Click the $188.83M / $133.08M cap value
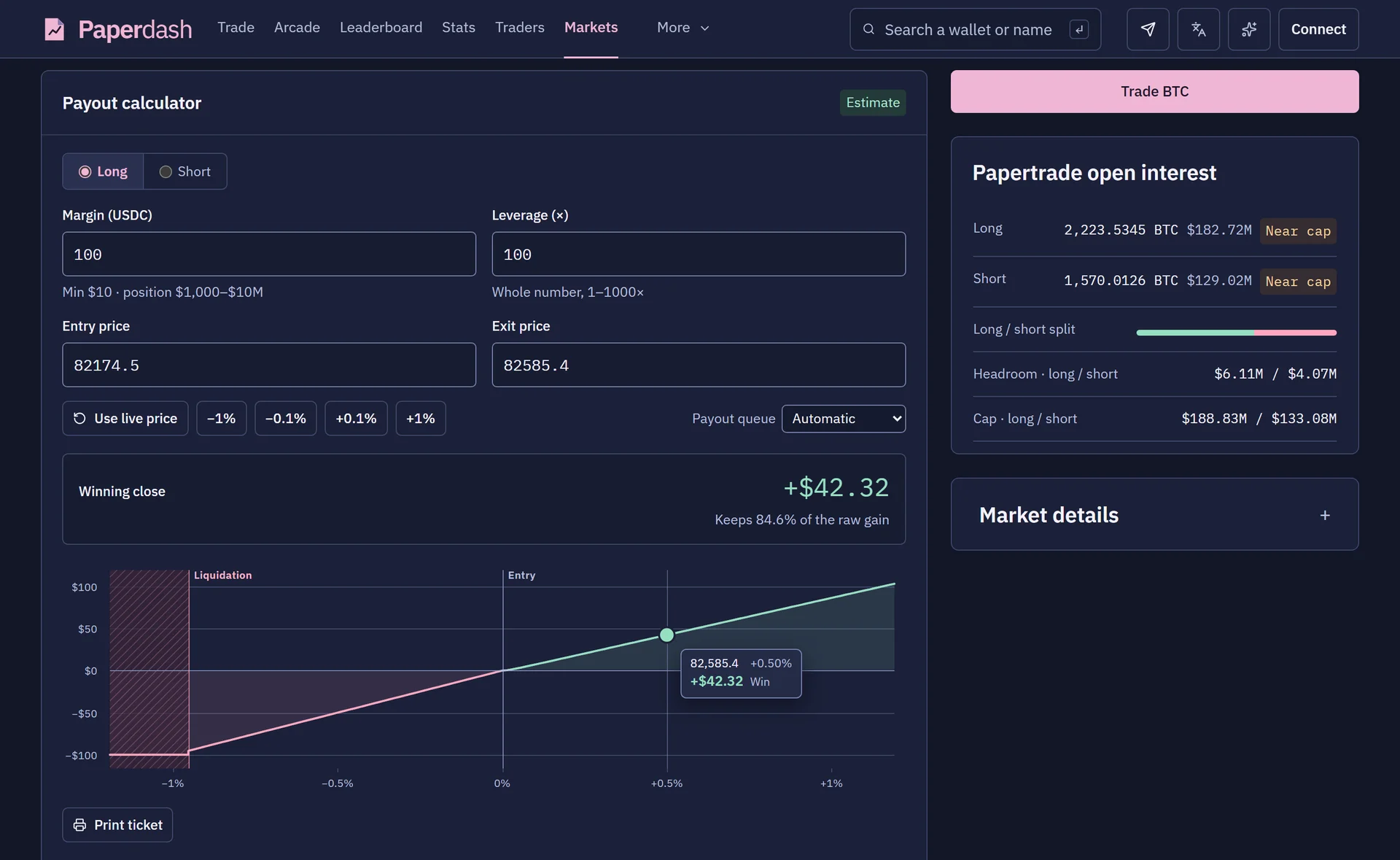Image resolution: width=1400 pixels, height=860 pixels. [x=1259, y=419]
